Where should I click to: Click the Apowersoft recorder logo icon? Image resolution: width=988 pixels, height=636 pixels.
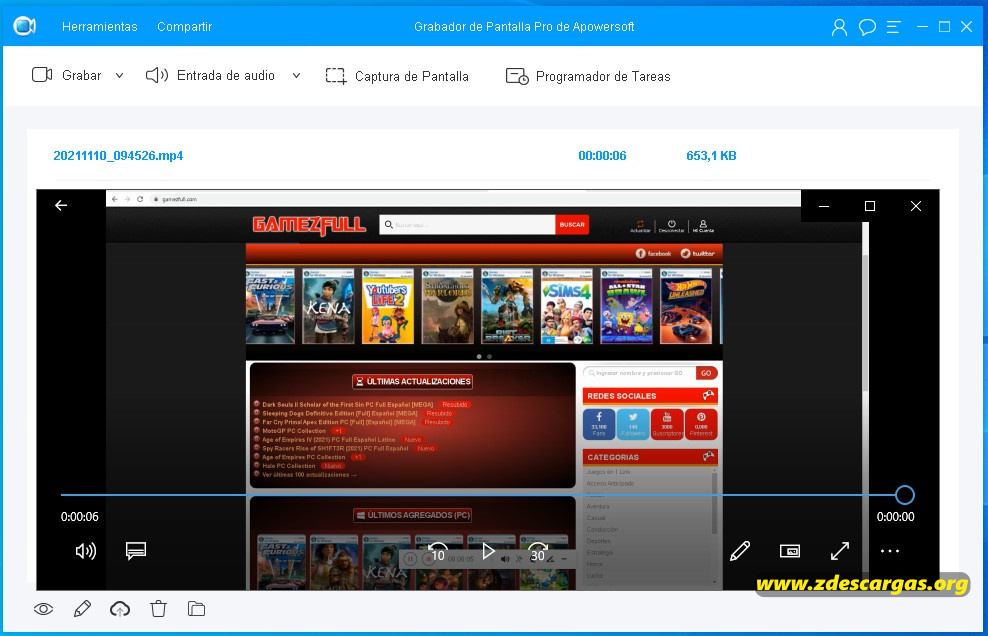[24, 26]
